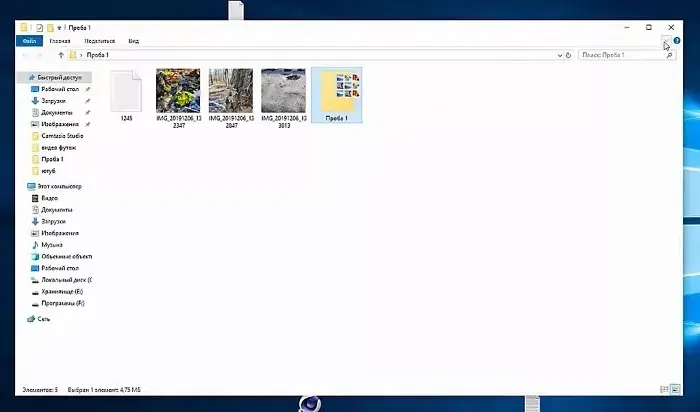700x412 pixels.
Task: Click the pin icon beside Рабочий стол
Action: (88, 89)
